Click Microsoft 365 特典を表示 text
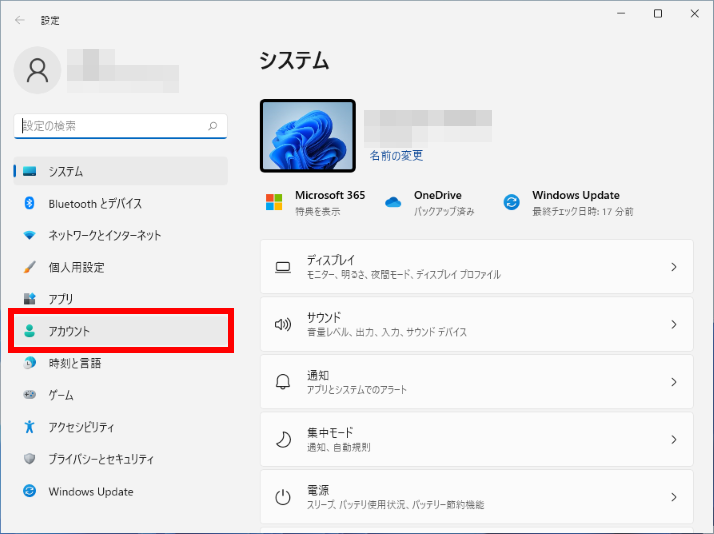 coord(318,211)
